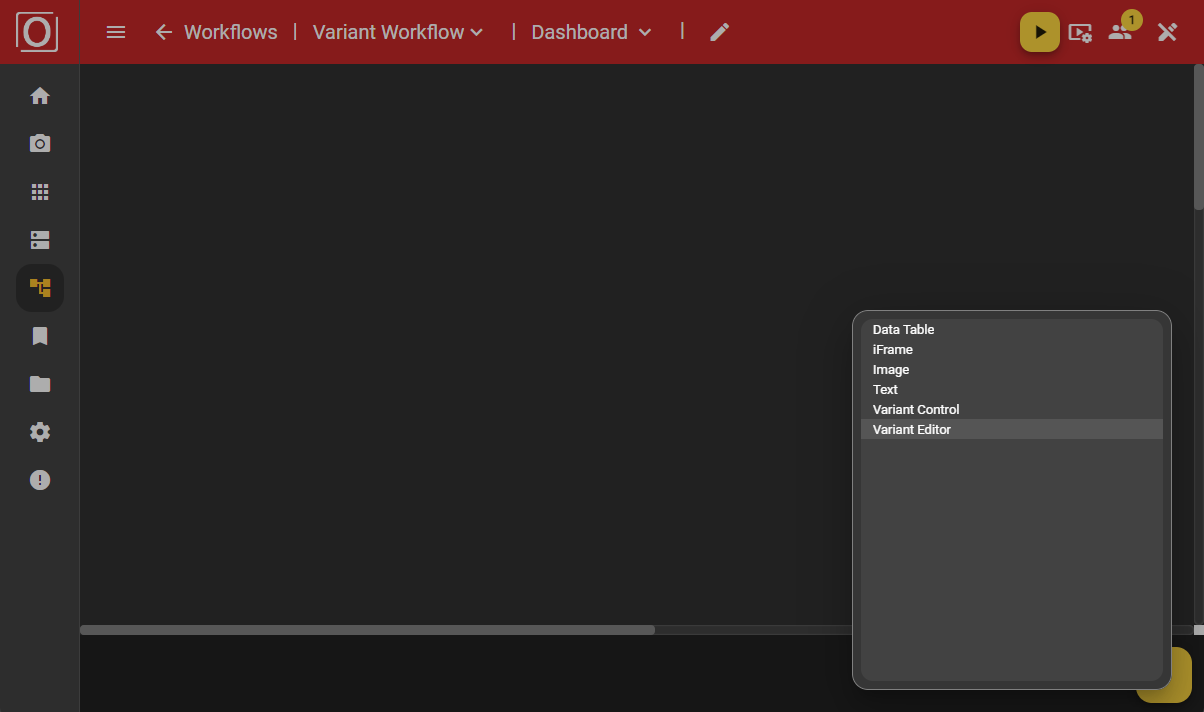Image resolution: width=1204 pixels, height=712 pixels.
Task: Open application settings via the gear icon
Action: 39,431
